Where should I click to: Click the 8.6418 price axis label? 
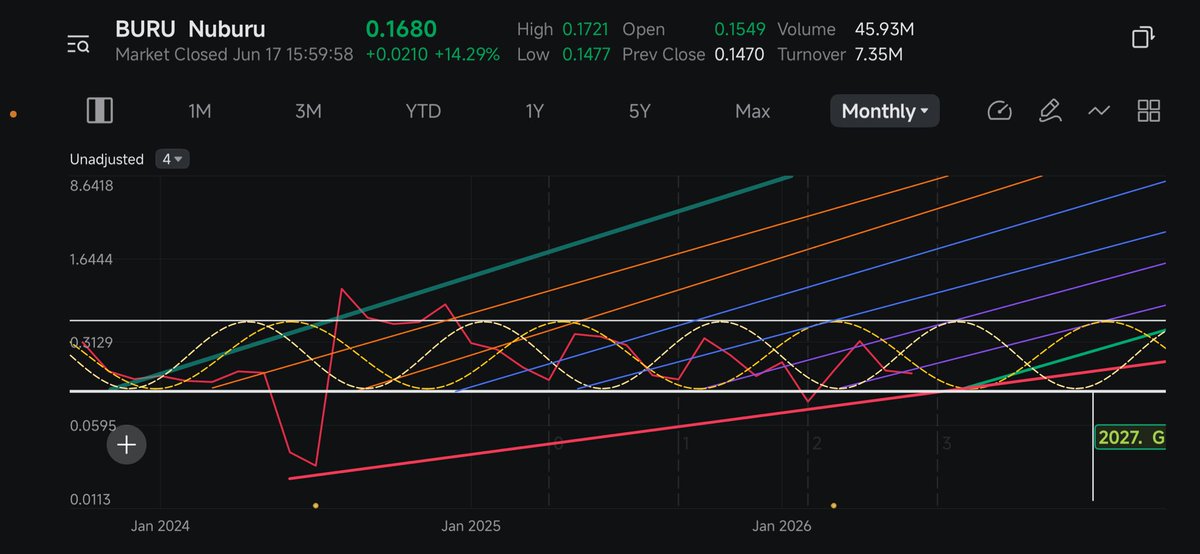point(91,185)
